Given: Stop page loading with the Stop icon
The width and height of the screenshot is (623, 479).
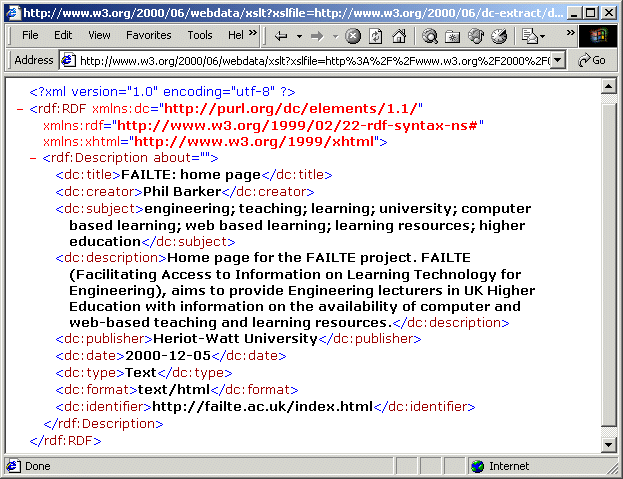Looking at the screenshot, I should click(x=353, y=36).
